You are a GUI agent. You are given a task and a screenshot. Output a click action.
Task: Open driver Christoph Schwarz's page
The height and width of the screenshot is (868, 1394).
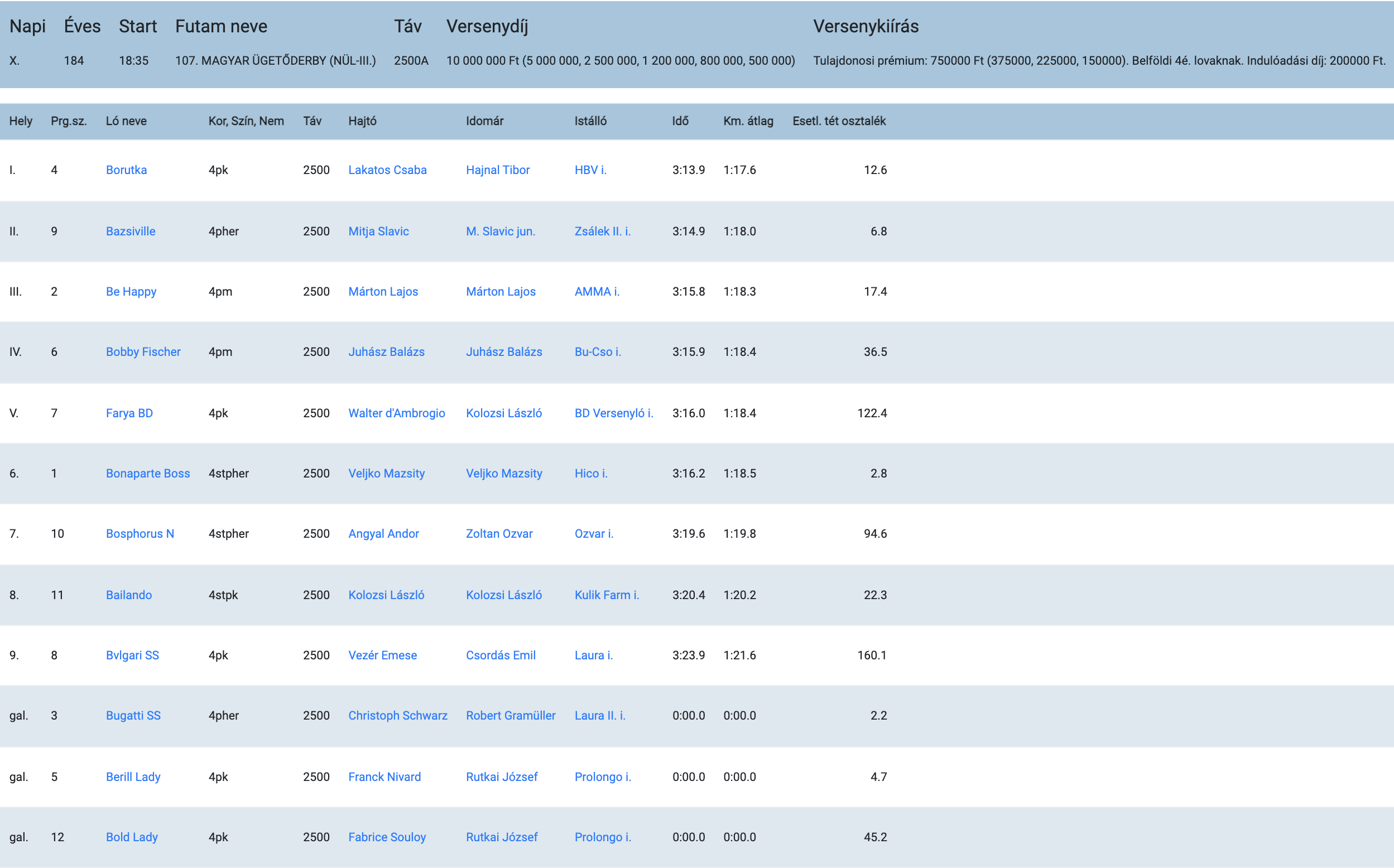398,716
